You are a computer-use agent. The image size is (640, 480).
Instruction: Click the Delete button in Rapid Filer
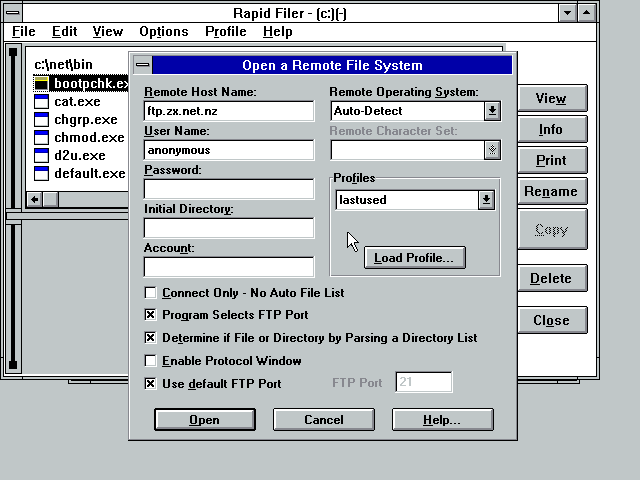[x=552, y=278]
